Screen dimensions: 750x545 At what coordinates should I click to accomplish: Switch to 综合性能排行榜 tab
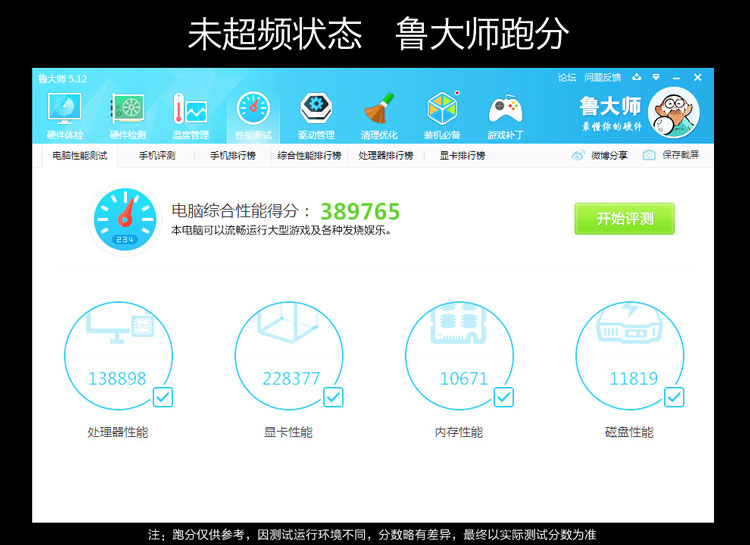309,156
